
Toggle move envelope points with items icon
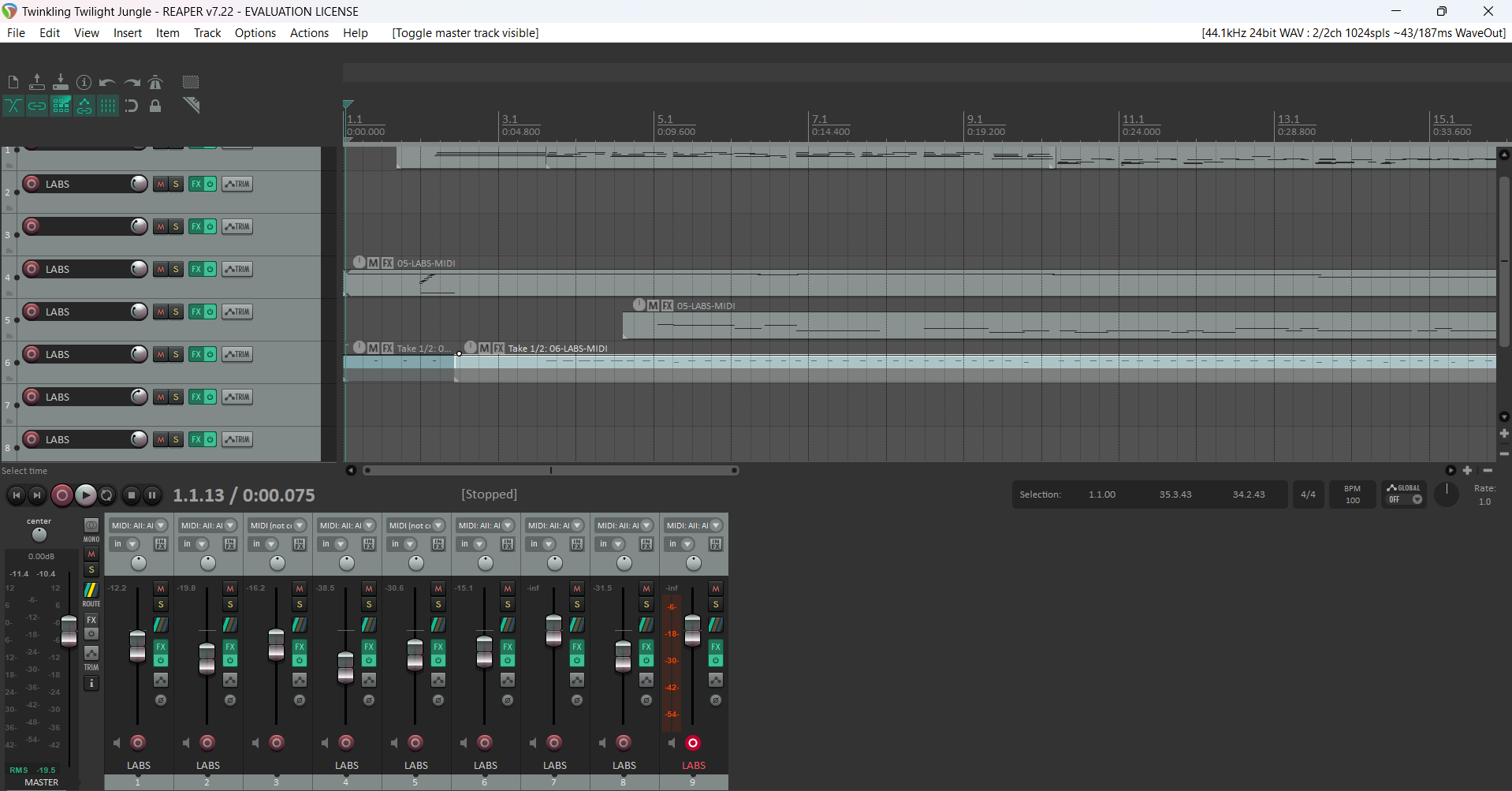84,106
